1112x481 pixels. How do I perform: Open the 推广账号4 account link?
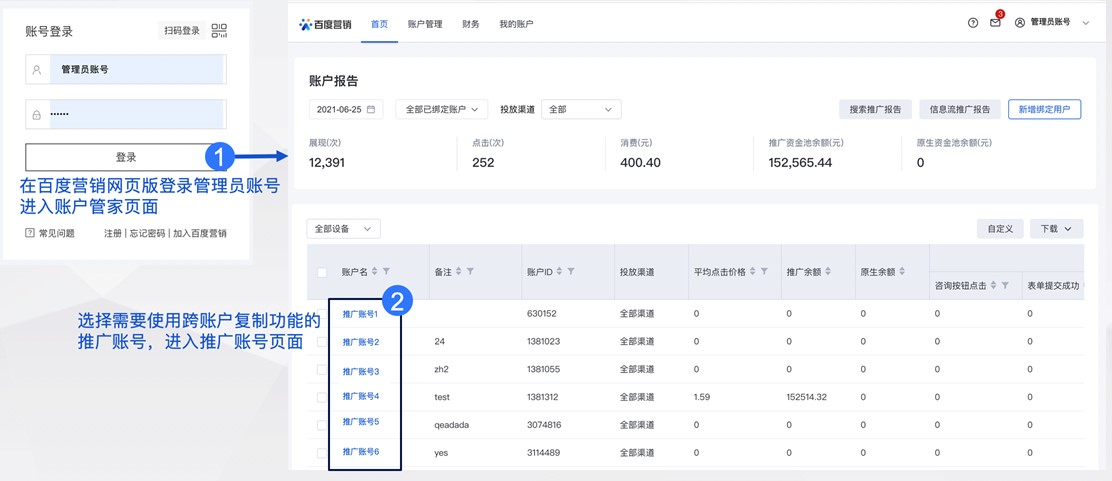coord(361,397)
